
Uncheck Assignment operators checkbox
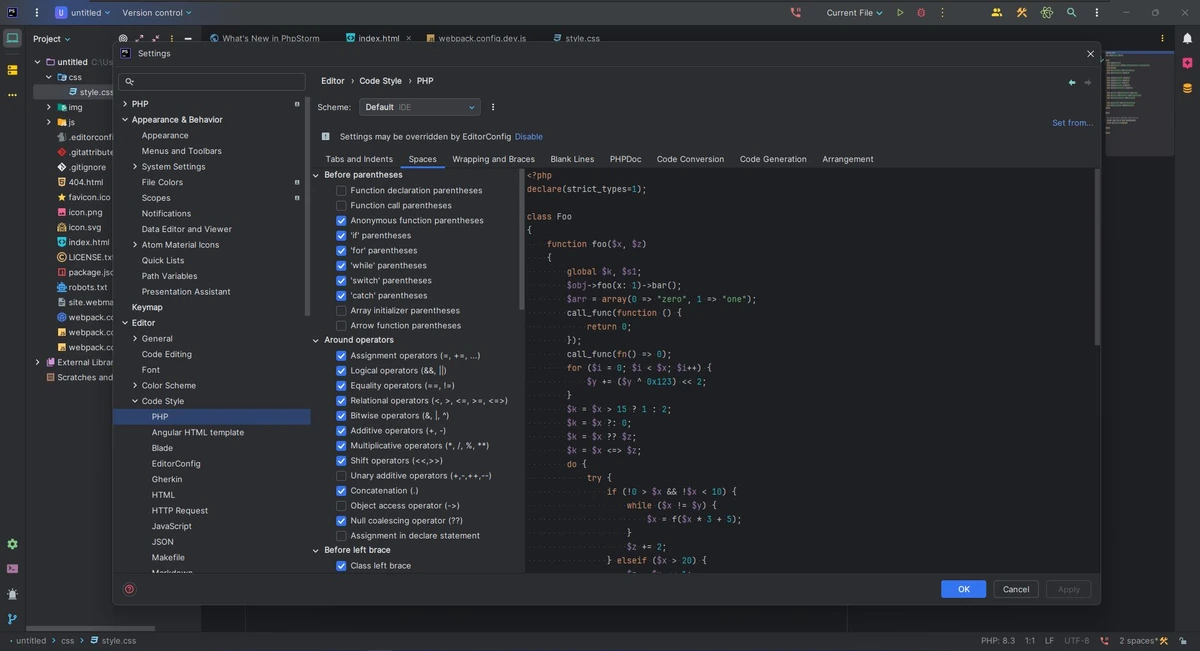click(341, 355)
